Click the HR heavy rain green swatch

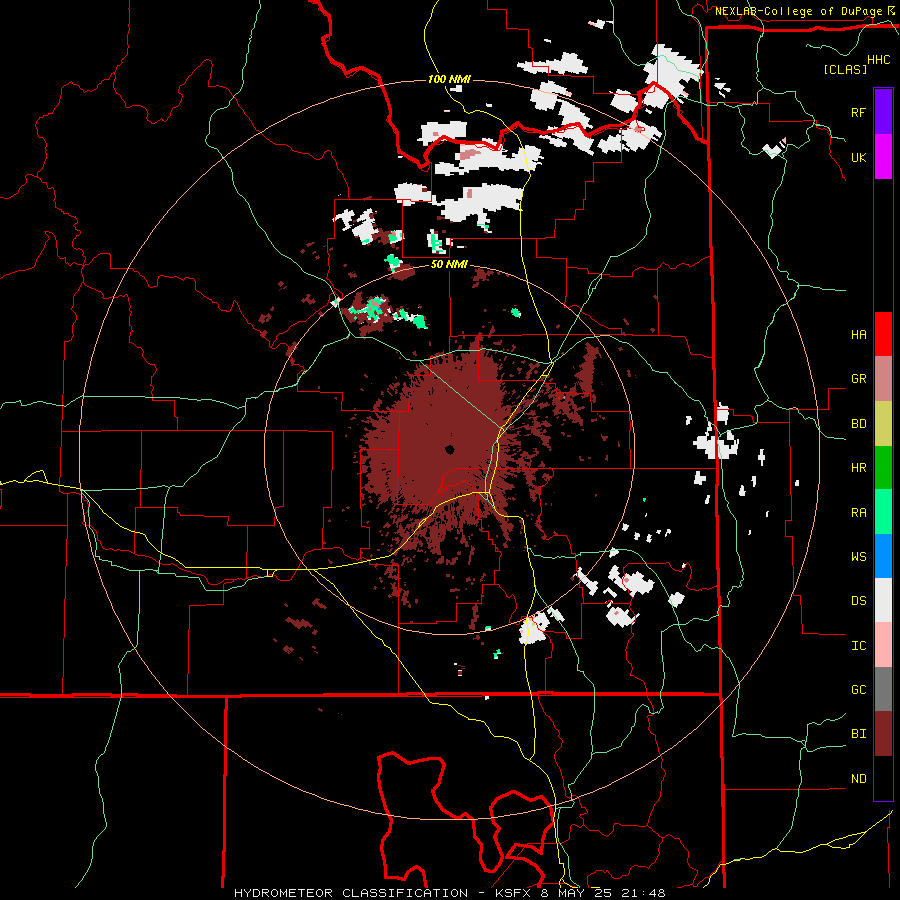point(883,467)
